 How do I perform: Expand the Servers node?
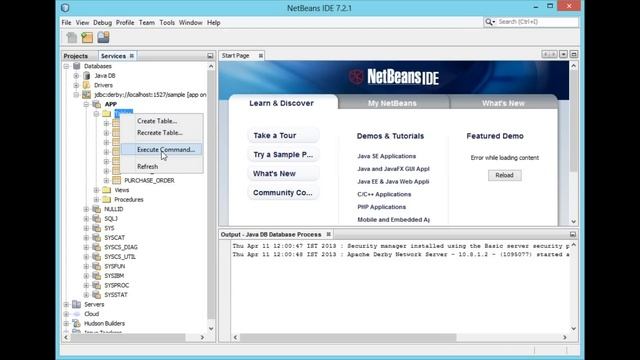(x=67, y=304)
